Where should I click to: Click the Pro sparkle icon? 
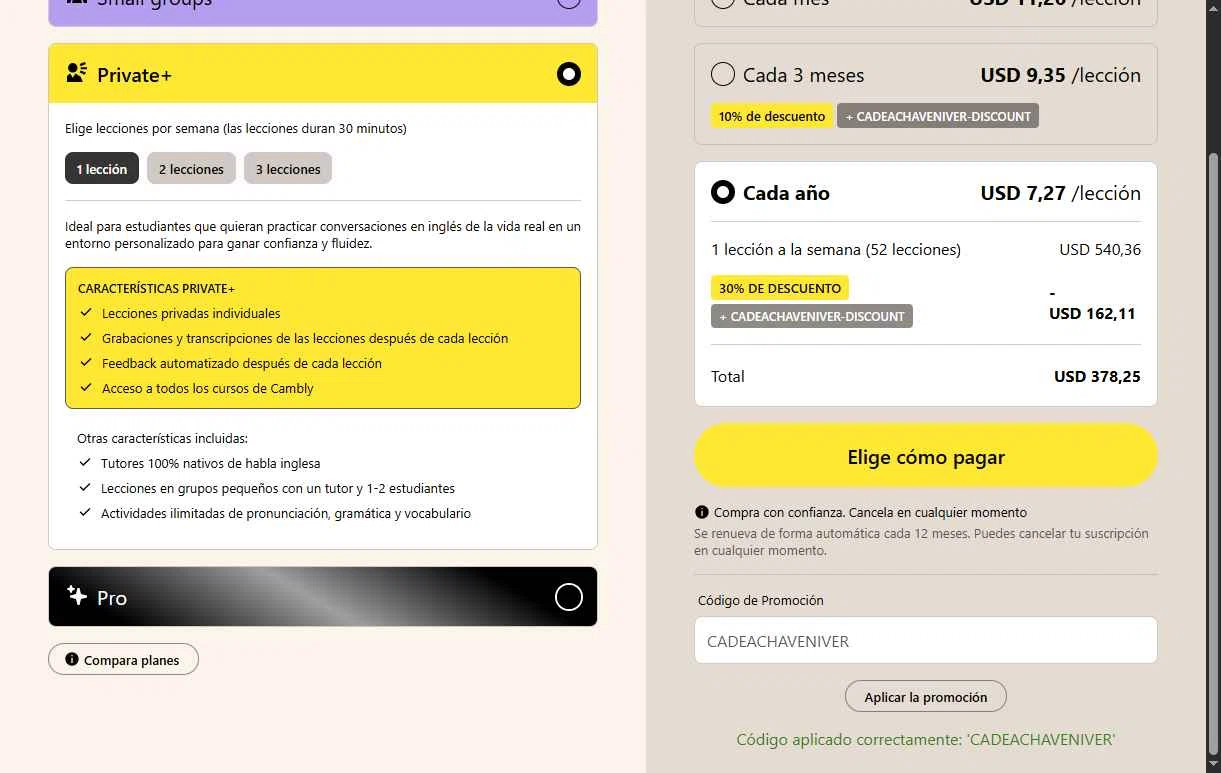click(x=77, y=595)
